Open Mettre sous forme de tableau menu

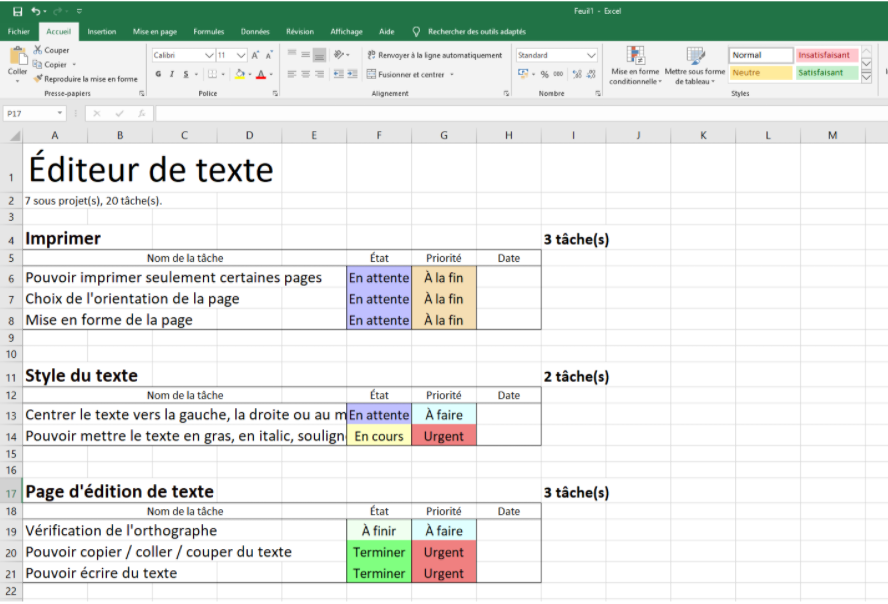pyautogui.click(x=695, y=66)
